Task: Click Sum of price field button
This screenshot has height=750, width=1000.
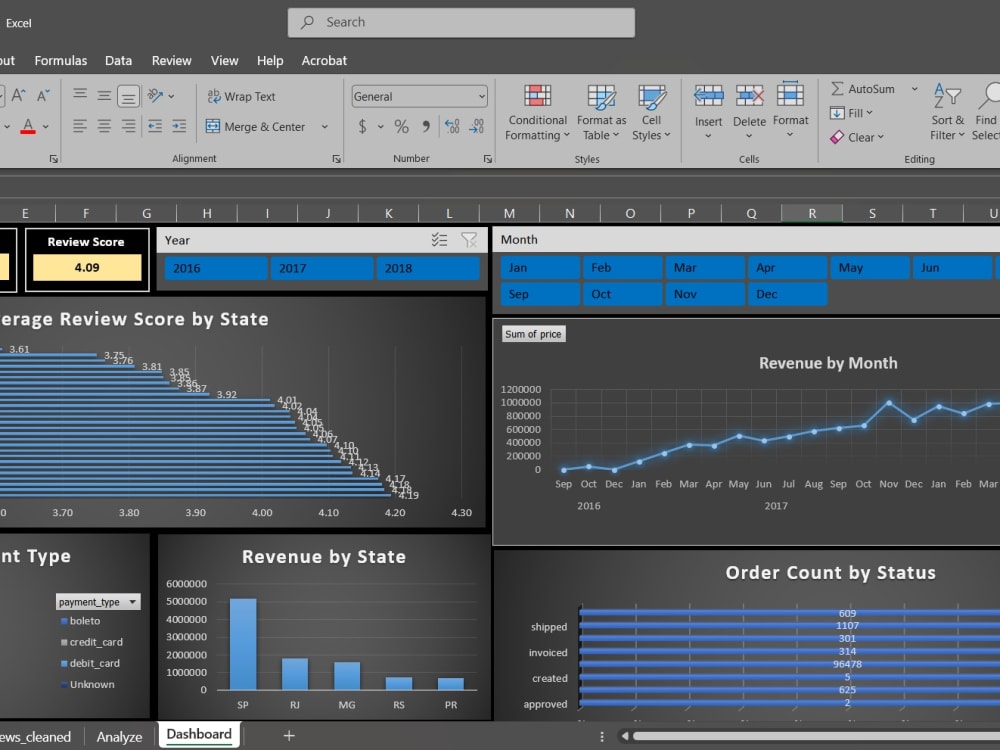Action: (533, 334)
